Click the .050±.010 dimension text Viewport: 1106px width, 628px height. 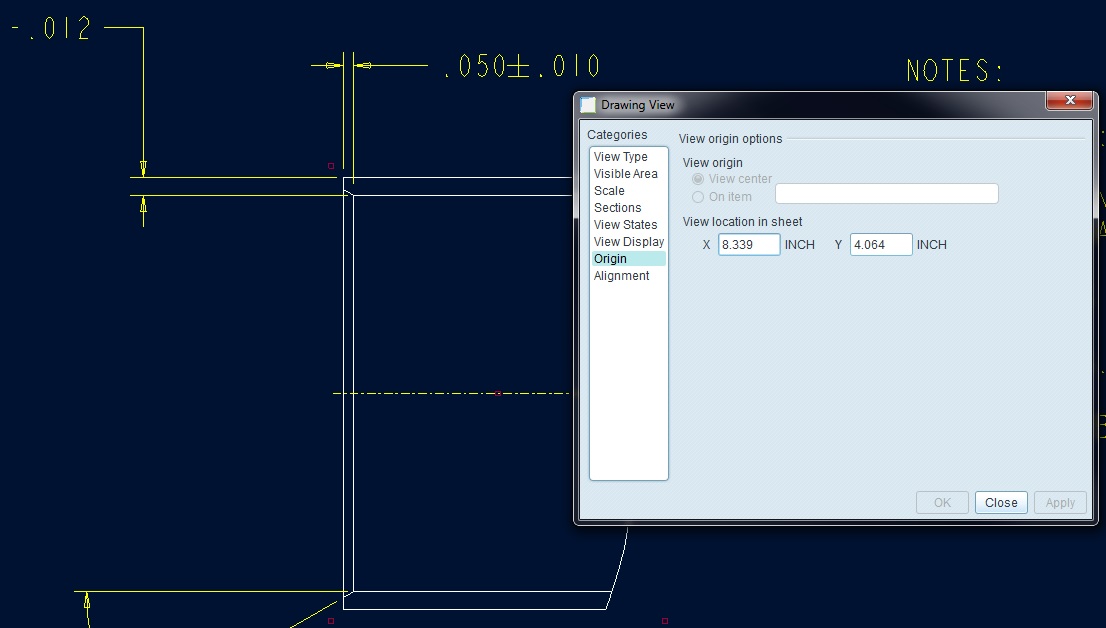coord(520,67)
